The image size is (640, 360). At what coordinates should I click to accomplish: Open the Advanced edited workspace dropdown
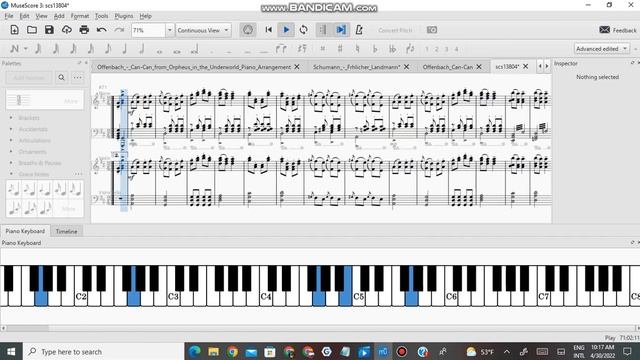coord(601,49)
